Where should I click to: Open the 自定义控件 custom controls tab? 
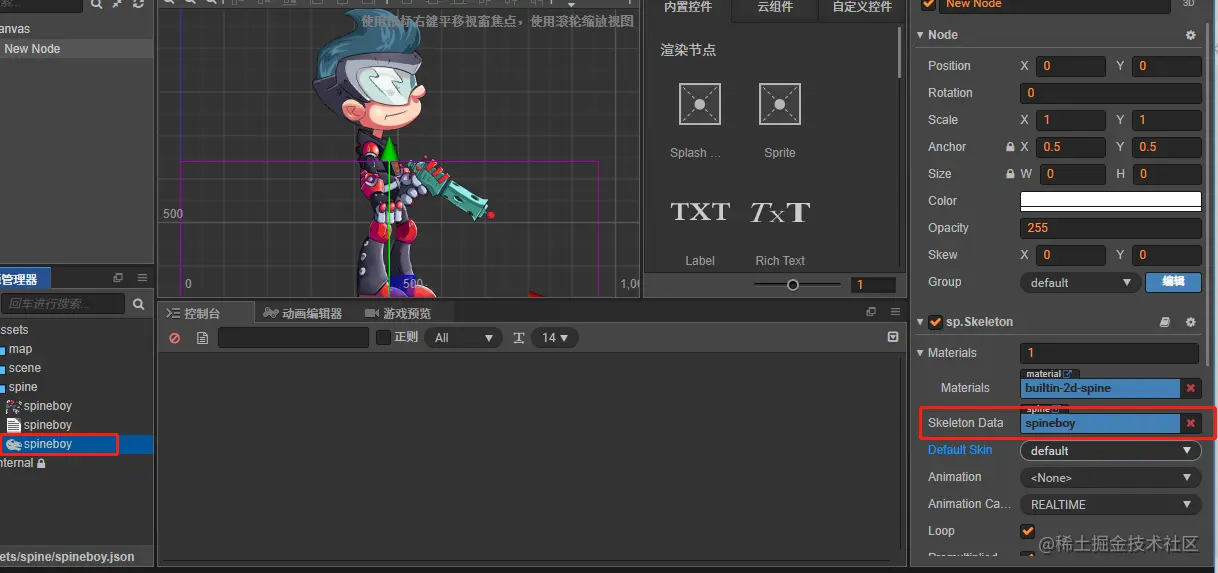[x=862, y=7]
